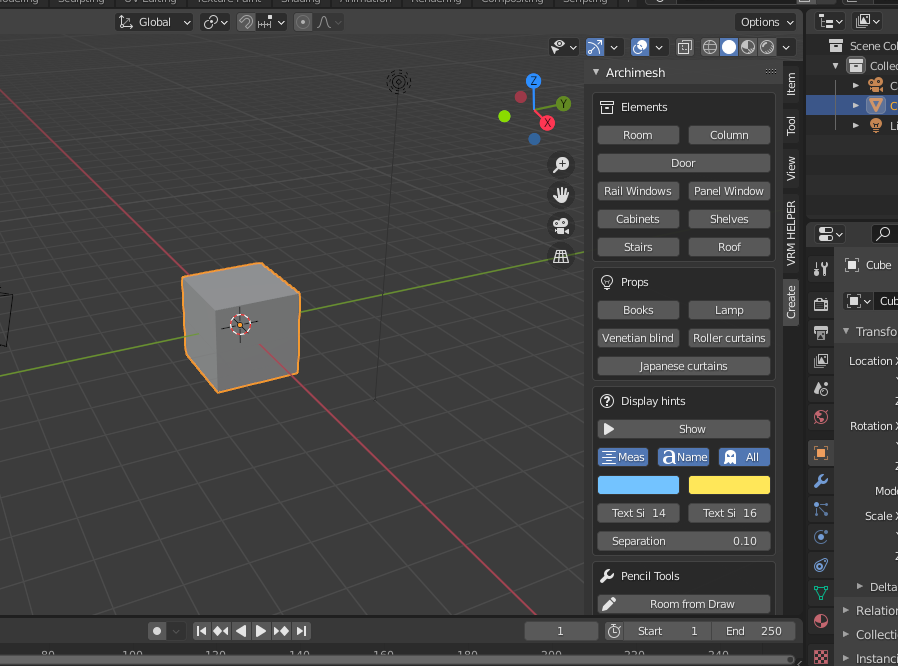
Task: Open snapping options dropdown
Action: (271, 22)
